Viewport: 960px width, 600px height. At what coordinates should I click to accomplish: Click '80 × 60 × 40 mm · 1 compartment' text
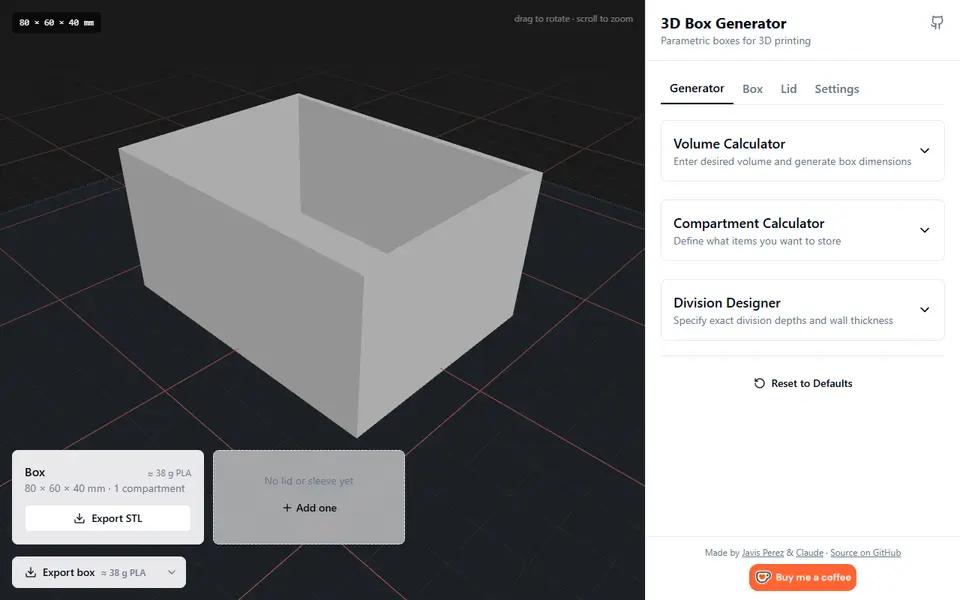tap(105, 489)
